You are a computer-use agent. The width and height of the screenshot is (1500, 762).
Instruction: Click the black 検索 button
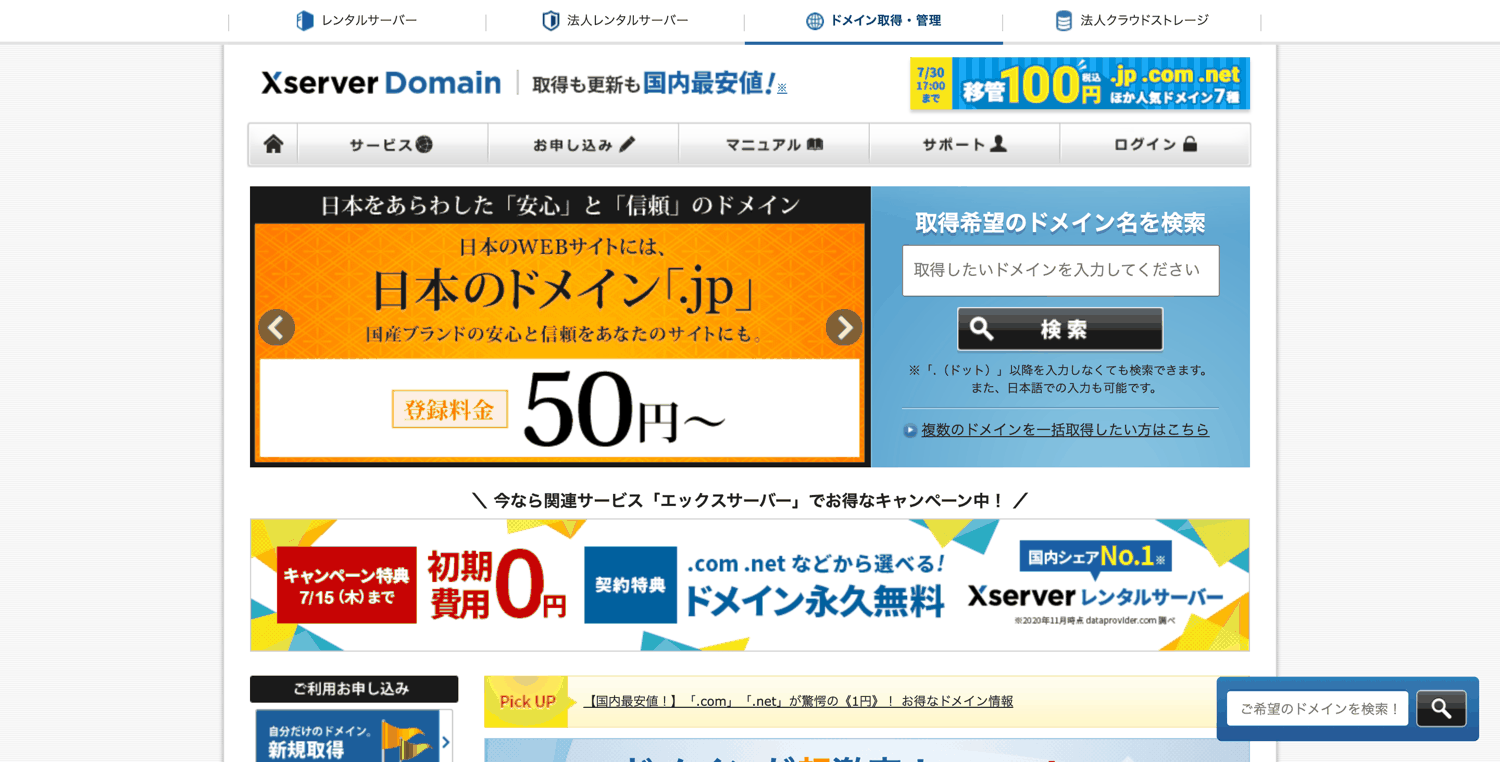(x=1060, y=329)
